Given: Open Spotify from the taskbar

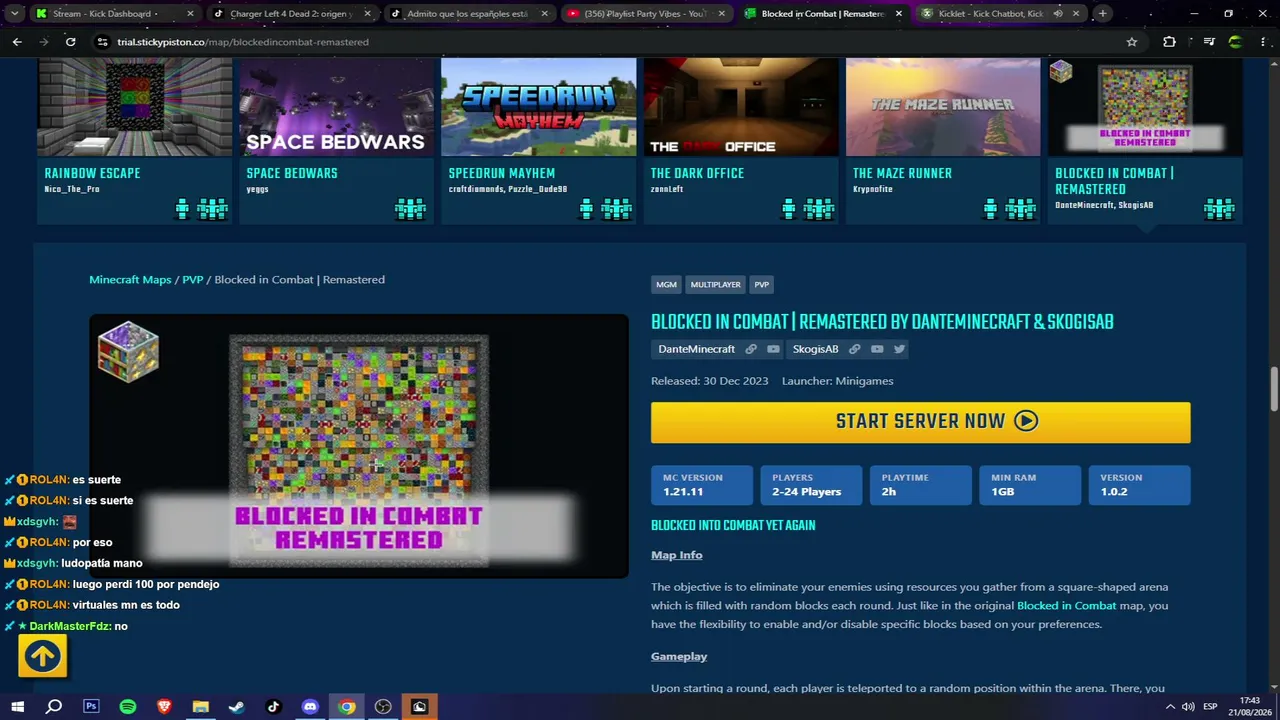Looking at the screenshot, I should click(x=128, y=707).
